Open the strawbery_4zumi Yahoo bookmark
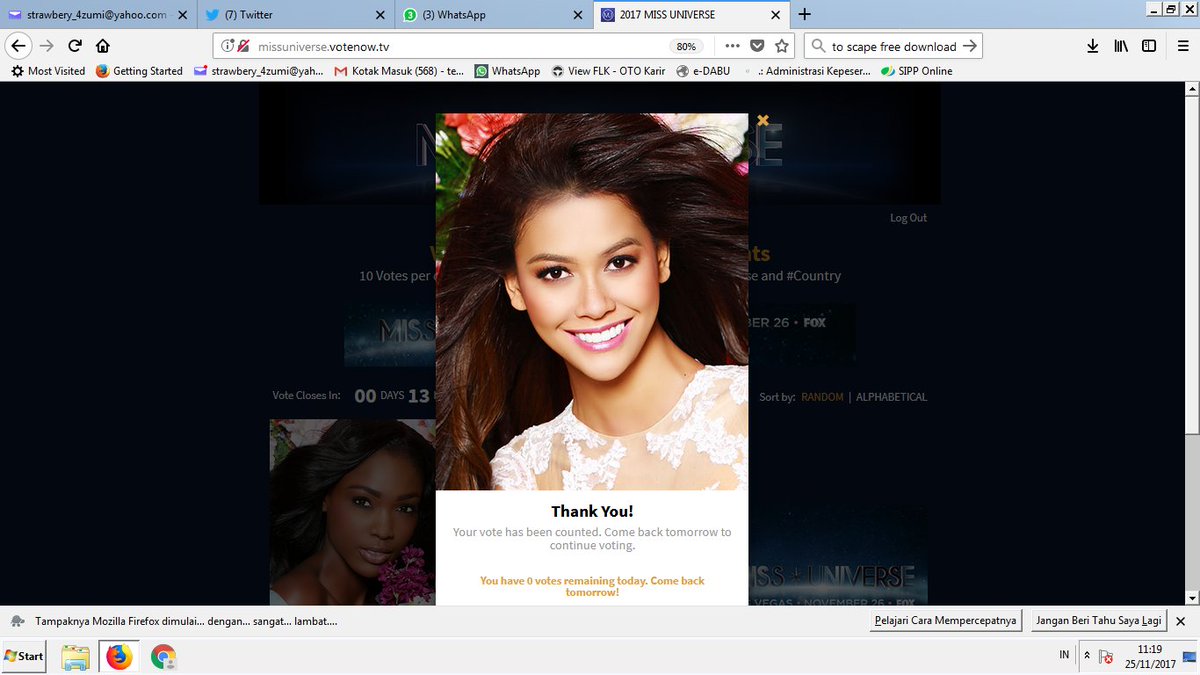Viewport: 1200px width, 675px height. point(259,71)
